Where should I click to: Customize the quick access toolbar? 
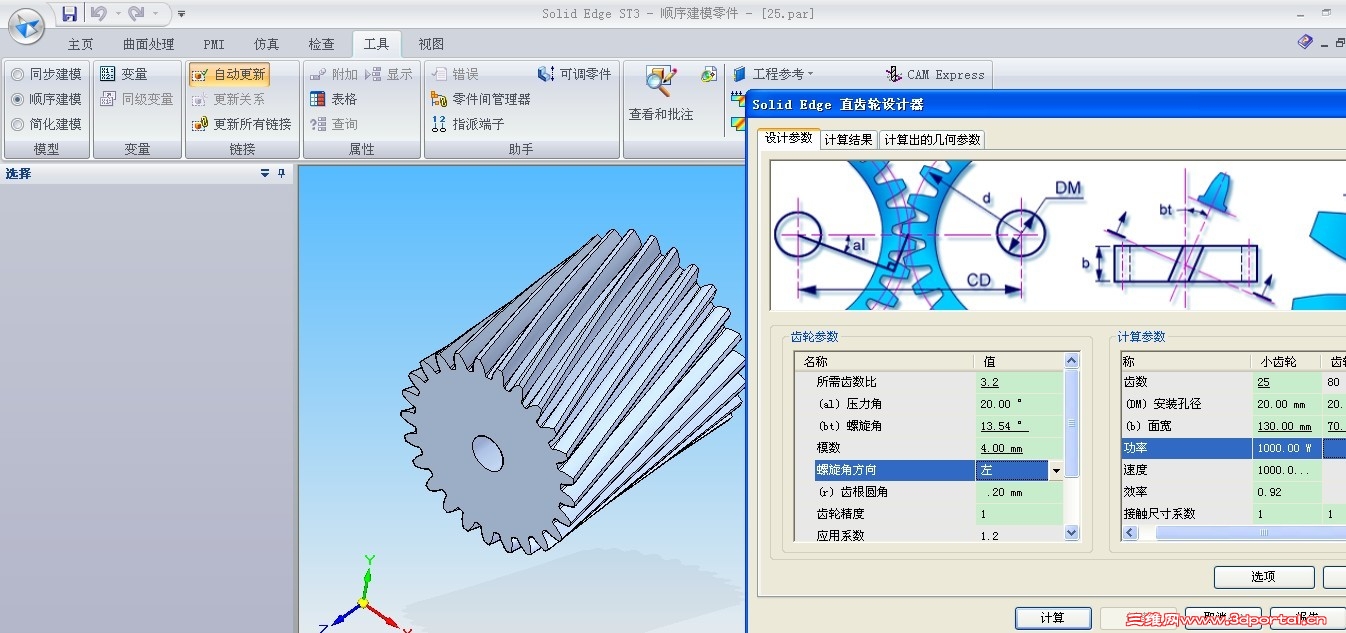point(181,14)
